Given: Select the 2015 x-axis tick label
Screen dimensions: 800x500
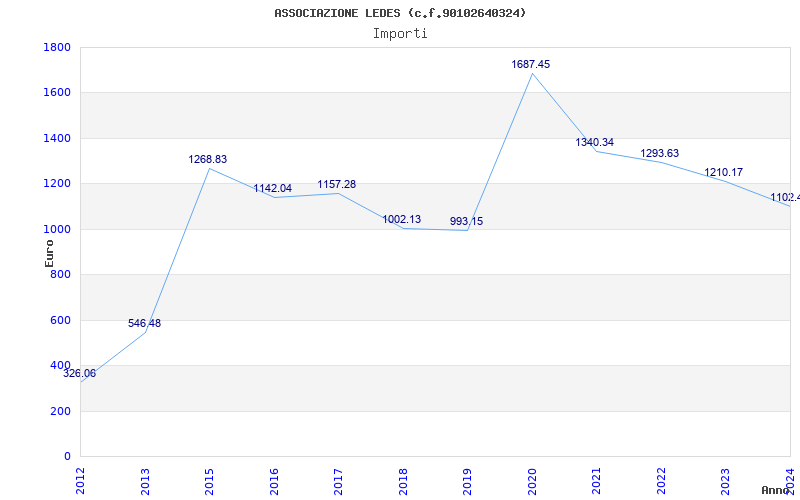Looking at the screenshot, I should 210,481.
